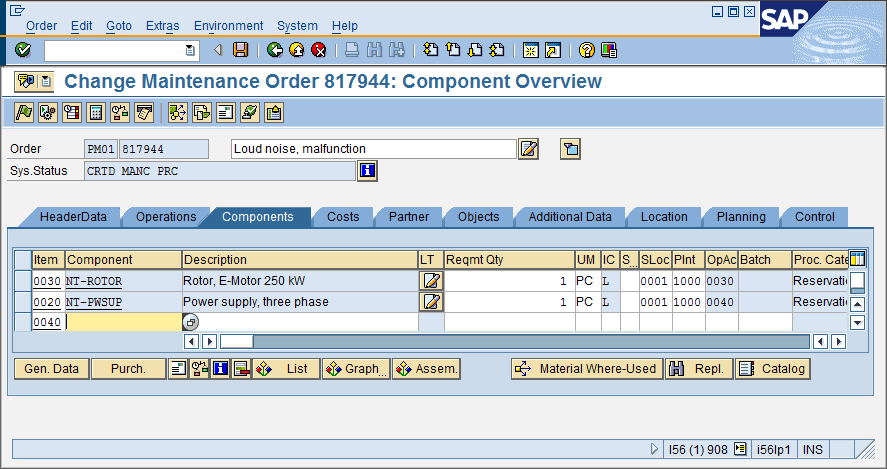
Task: Switch to the Costs tab
Action: [343, 217]
